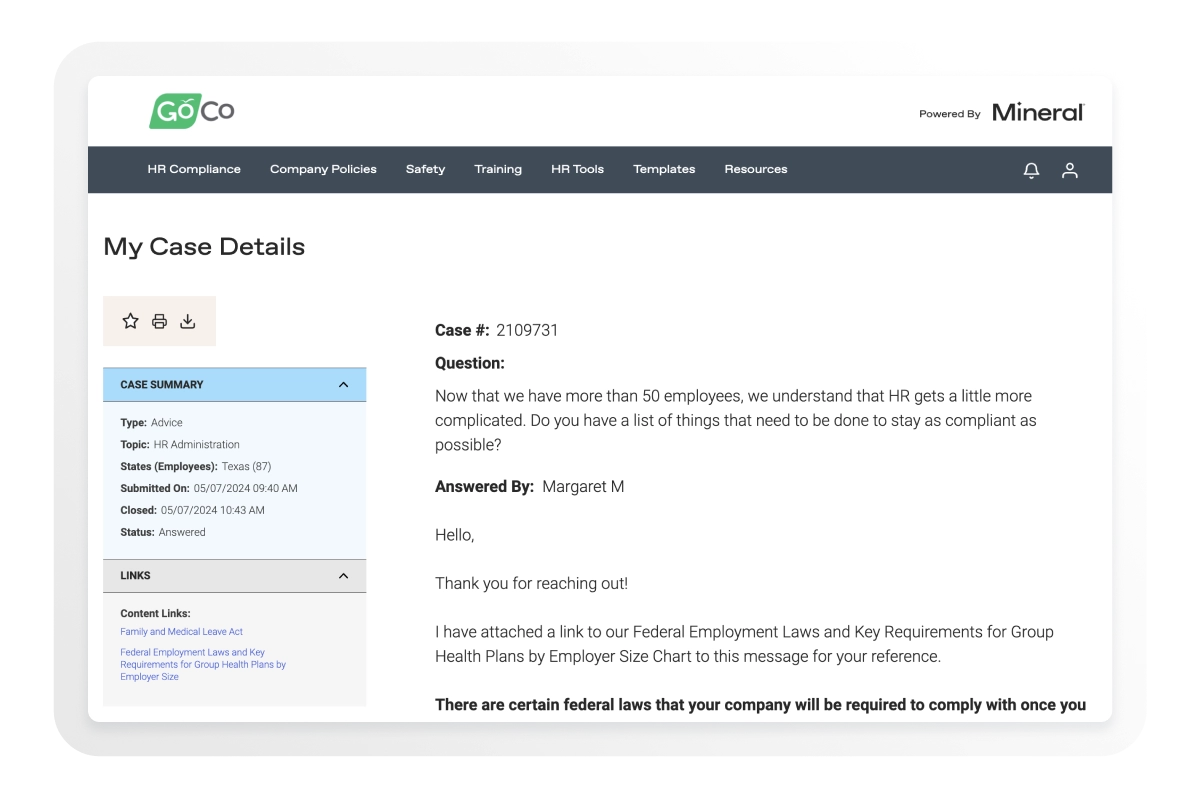Print the case details

click(x=158, y=320)
